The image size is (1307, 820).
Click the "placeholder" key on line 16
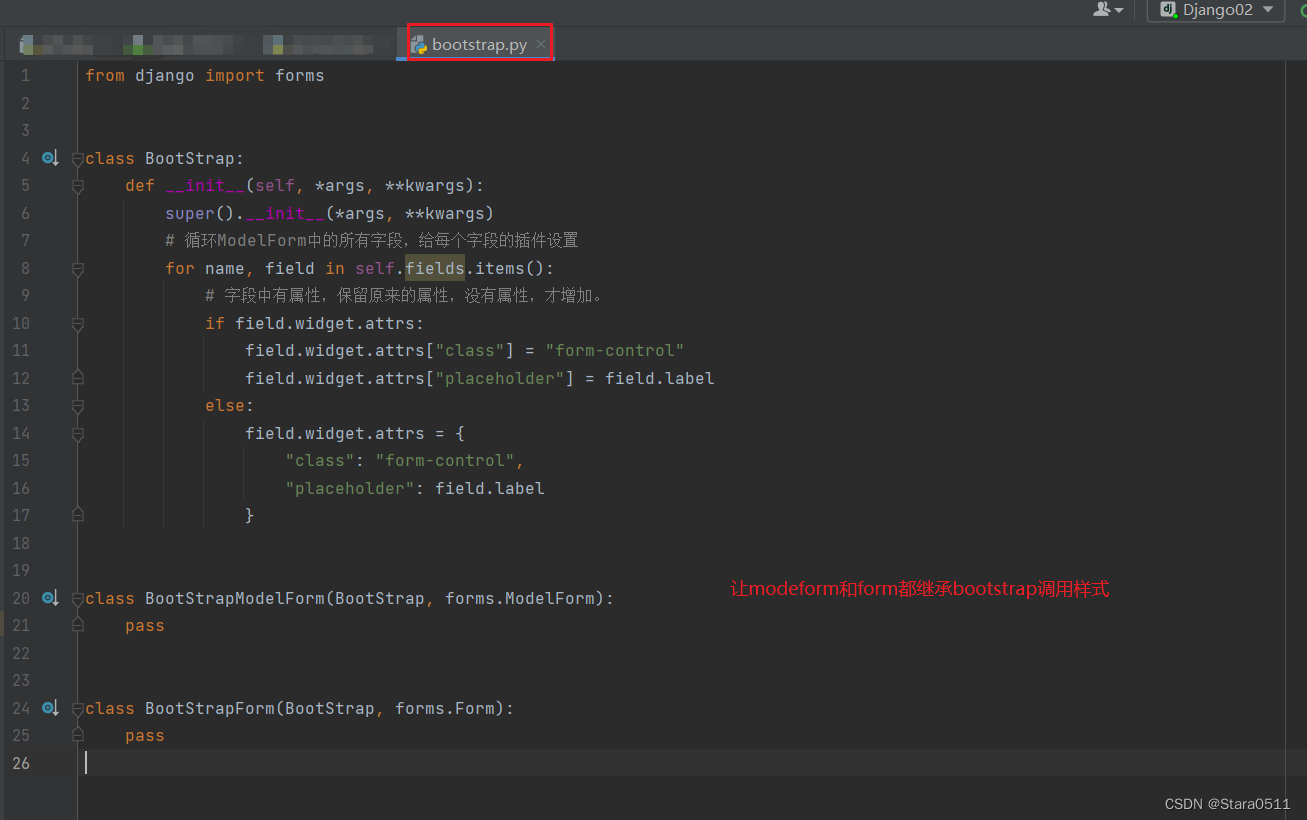click(350, 488)
